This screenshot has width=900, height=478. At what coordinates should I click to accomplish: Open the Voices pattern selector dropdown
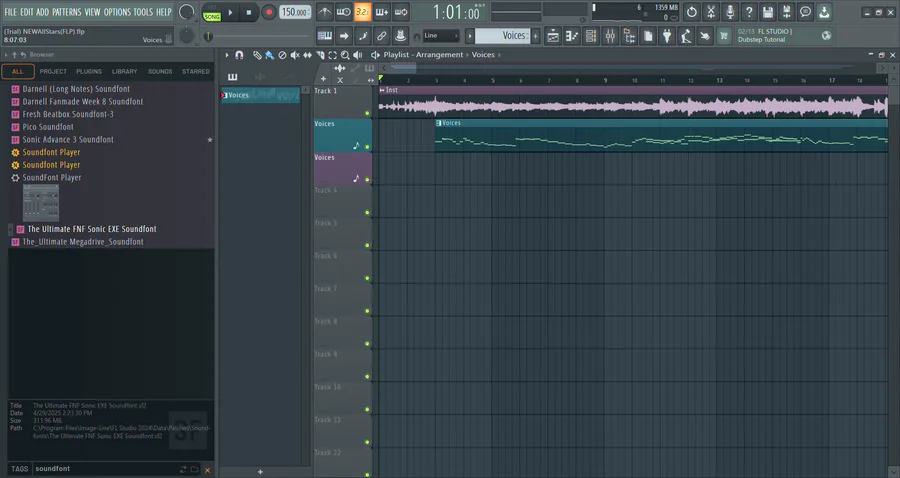coord(503,36)
